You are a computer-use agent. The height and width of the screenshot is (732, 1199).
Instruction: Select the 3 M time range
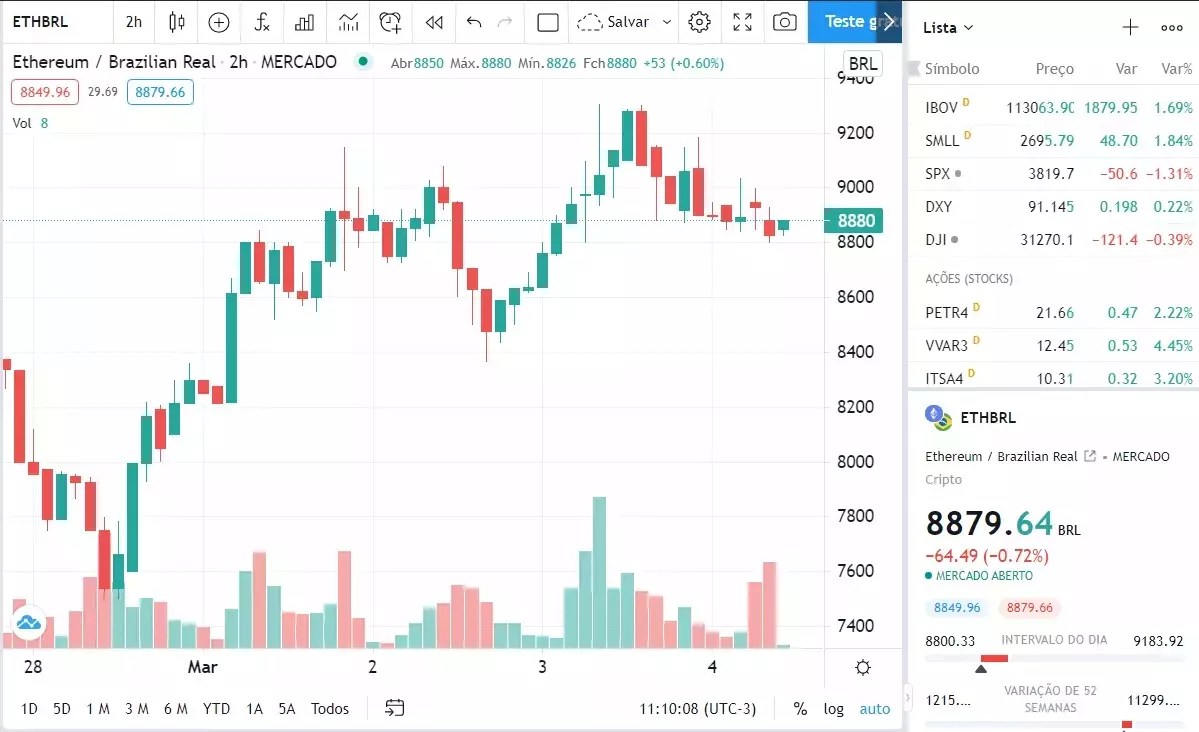[x=137, y=708]
